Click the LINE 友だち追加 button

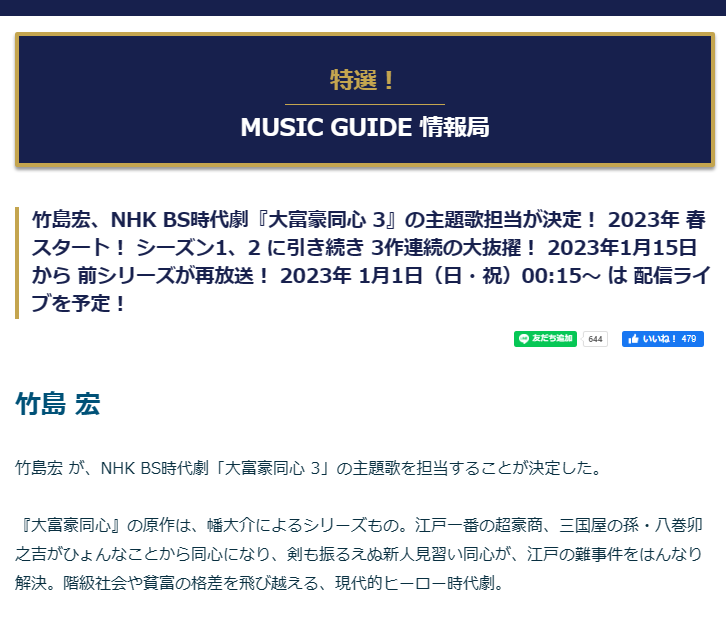[545, 339]
